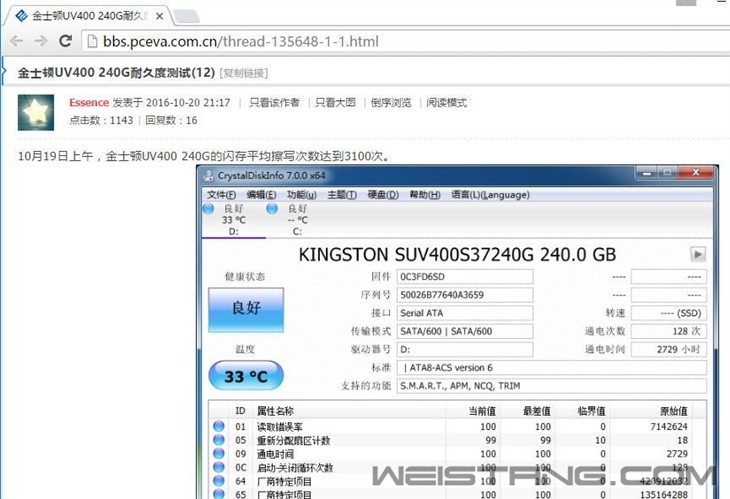Click the ATA8-ACS version 6 field
This screenshot has width=730, height=499.
tap(552, 367)
